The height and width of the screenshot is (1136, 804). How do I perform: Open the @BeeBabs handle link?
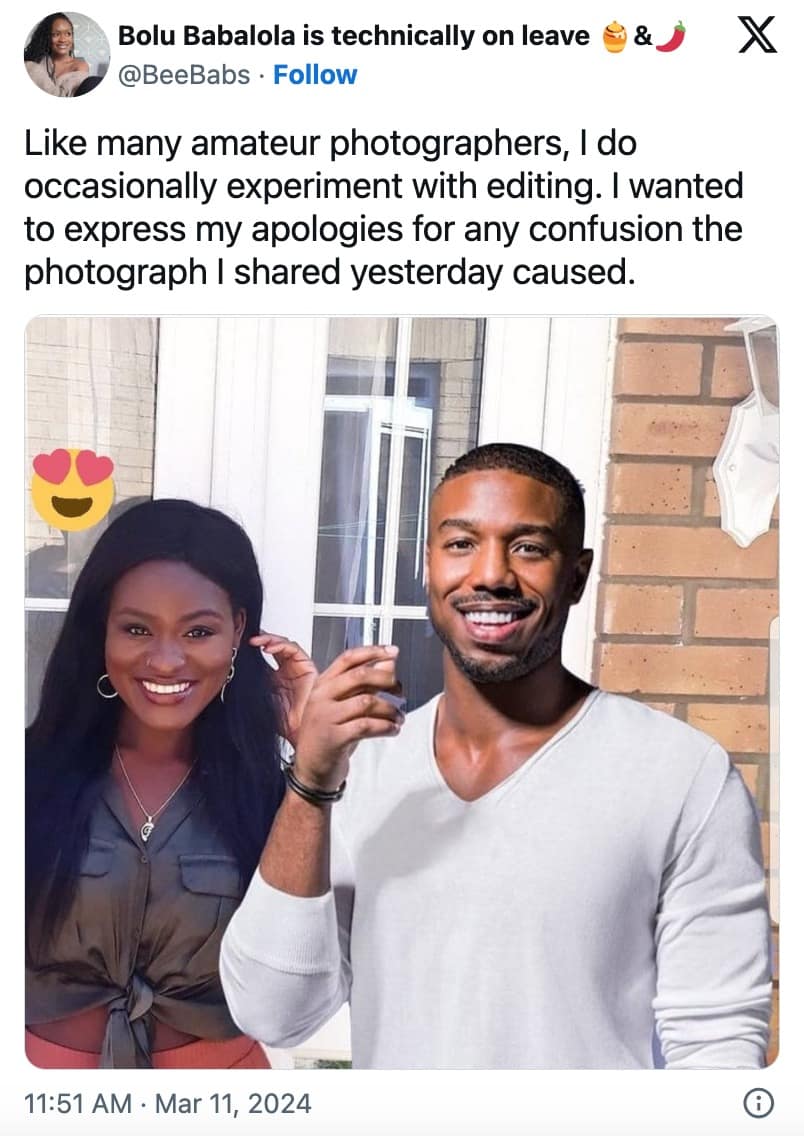point(184,75)
